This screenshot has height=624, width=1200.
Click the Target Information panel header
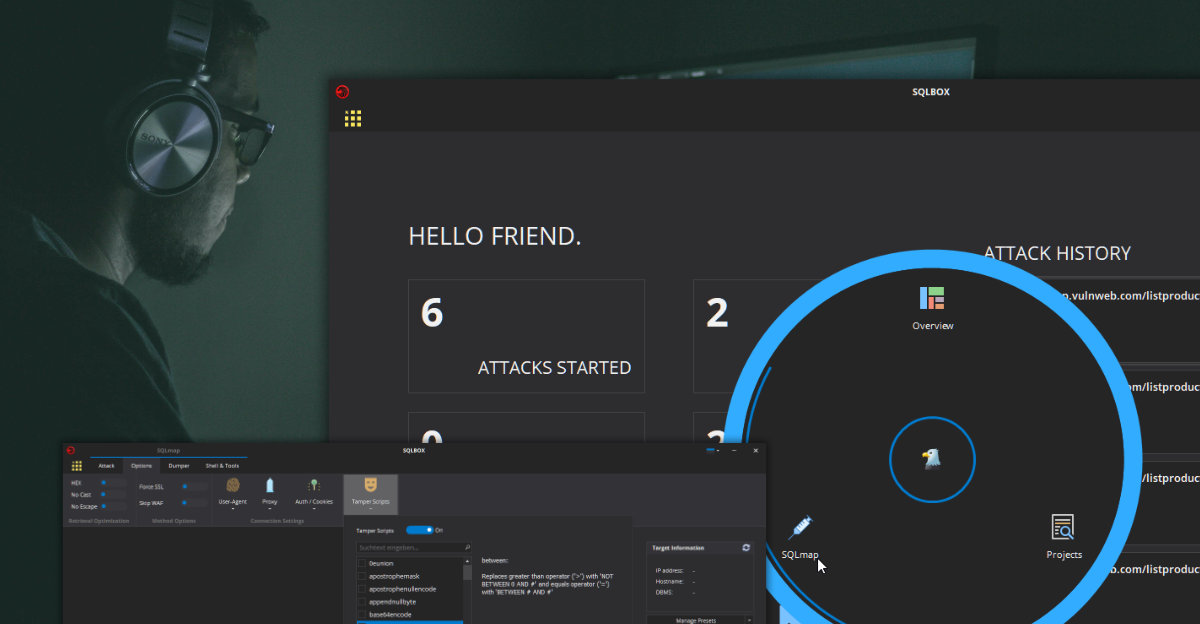tap(699, 548)
